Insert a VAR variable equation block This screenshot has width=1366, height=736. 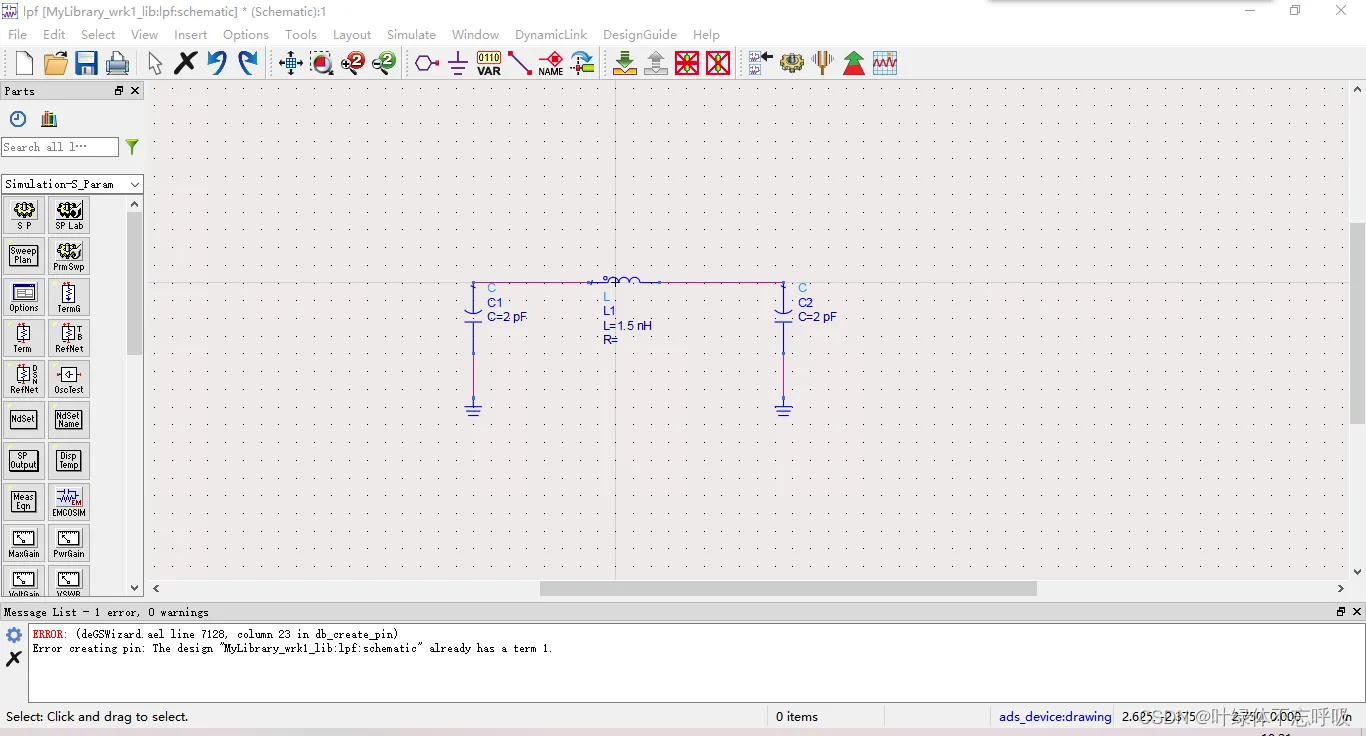[x=489, y=63]
